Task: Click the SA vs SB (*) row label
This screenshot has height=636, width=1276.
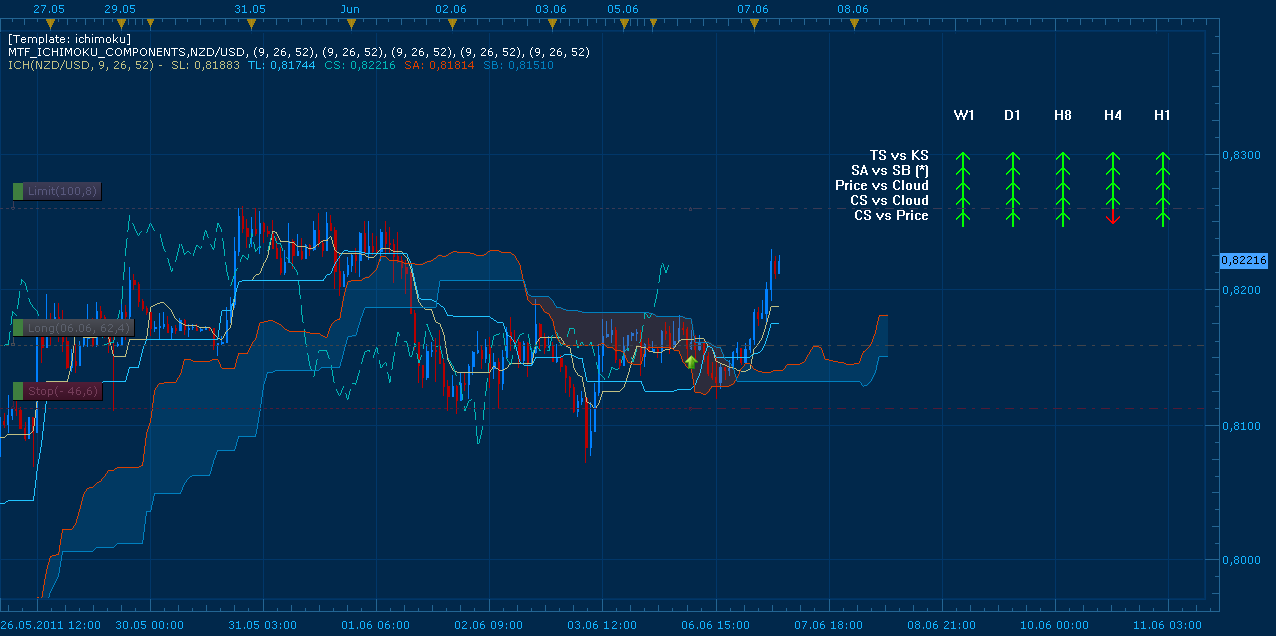Action: pyautogui.click(x=890, y=170)
